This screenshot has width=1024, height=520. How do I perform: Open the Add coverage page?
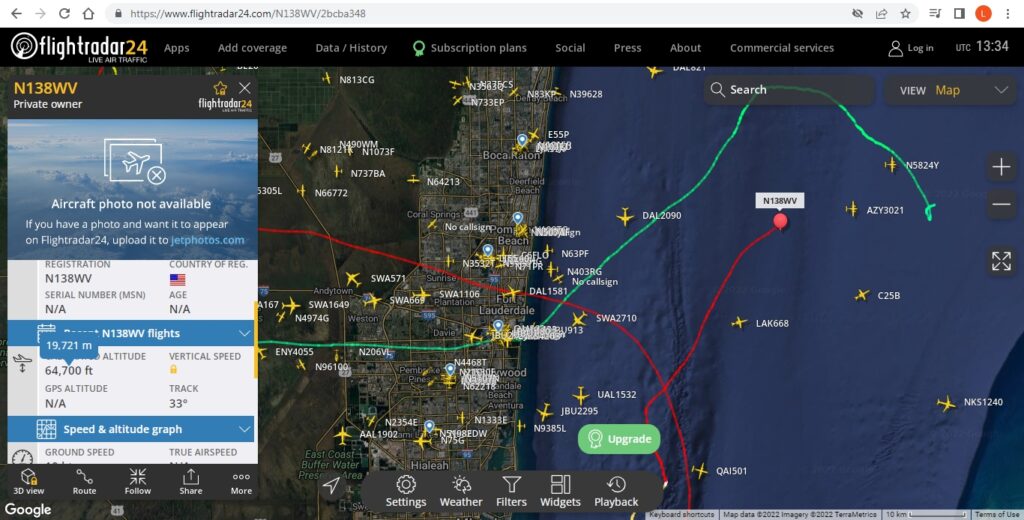coord(252,48)
